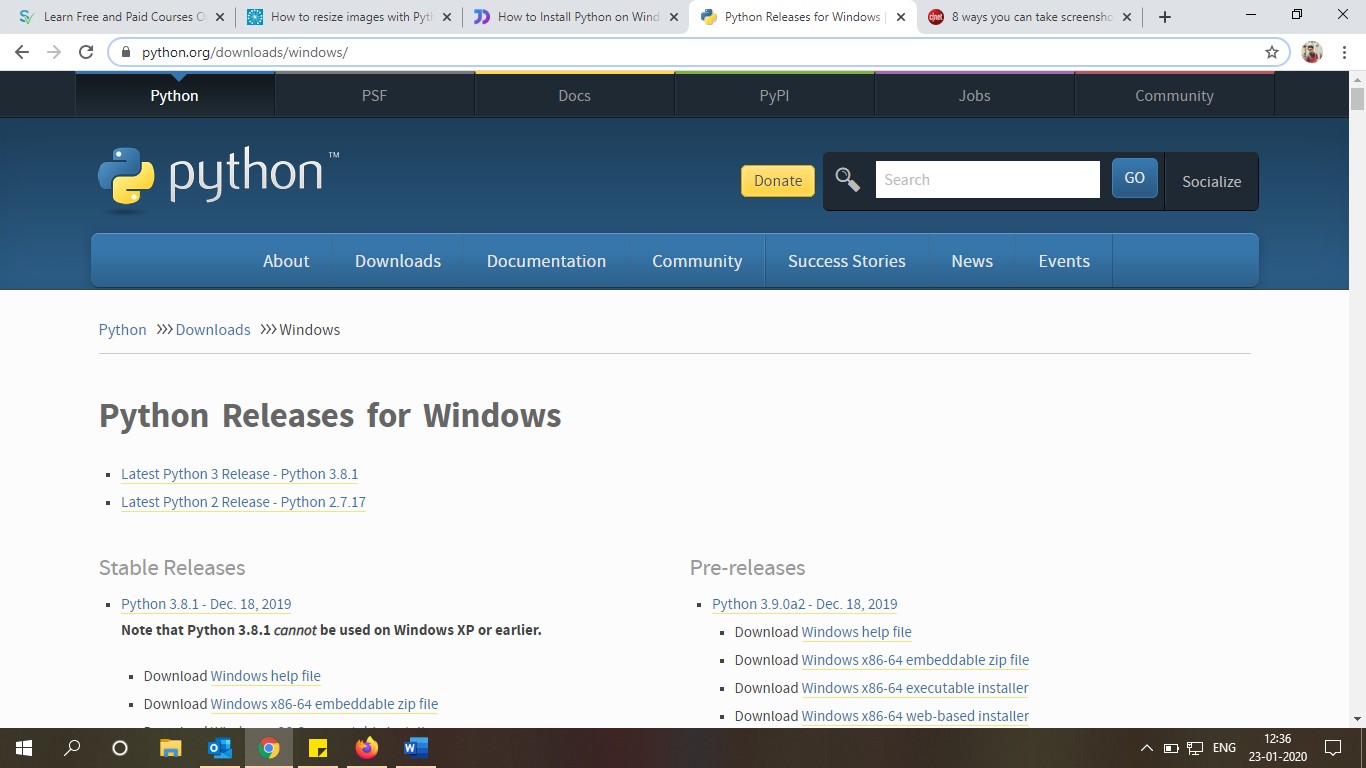Open the Chrome profile avatar
Image resolution: width=1366 pixels, height=768 pixels.
[x=1312, y=52]
